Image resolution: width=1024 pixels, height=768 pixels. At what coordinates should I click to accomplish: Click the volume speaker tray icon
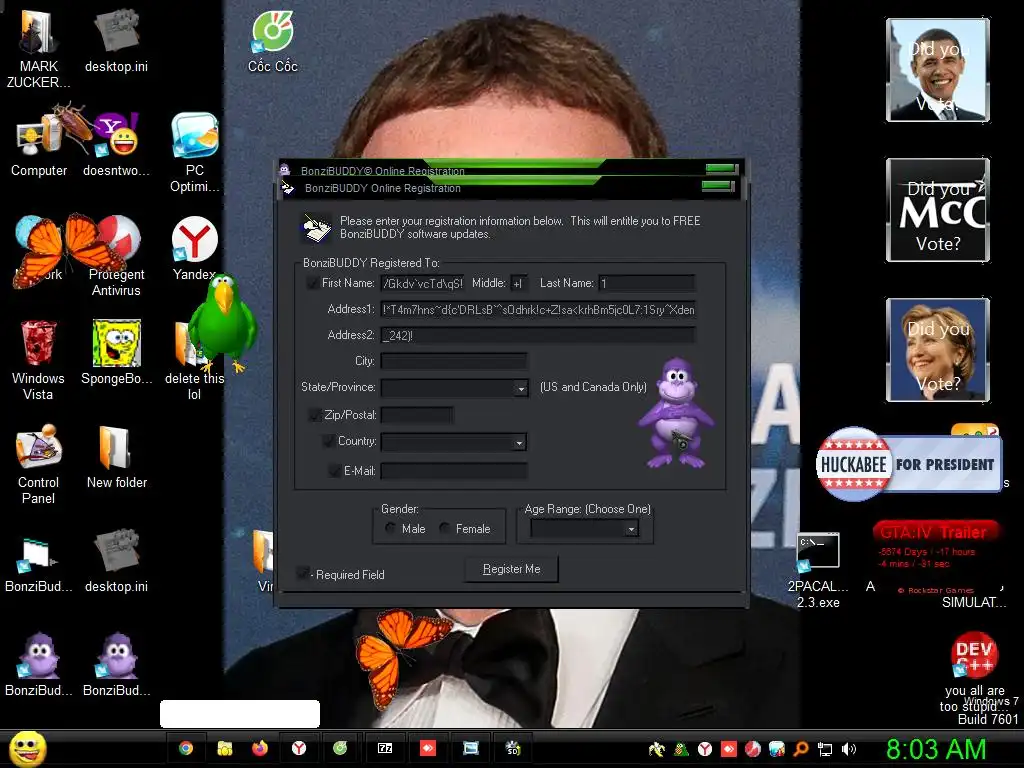tap(849, 749)
